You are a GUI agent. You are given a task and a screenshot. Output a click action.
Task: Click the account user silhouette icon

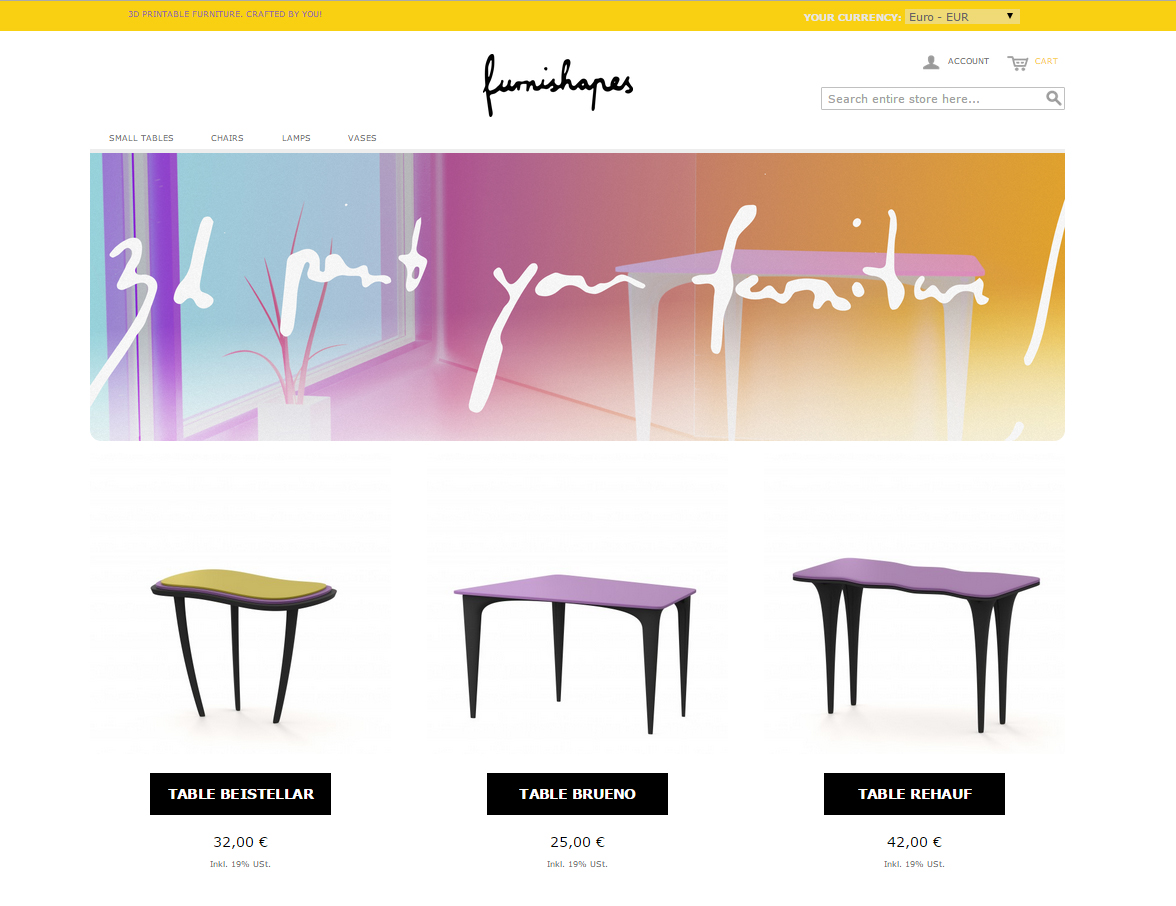click(x=931, y=62)
